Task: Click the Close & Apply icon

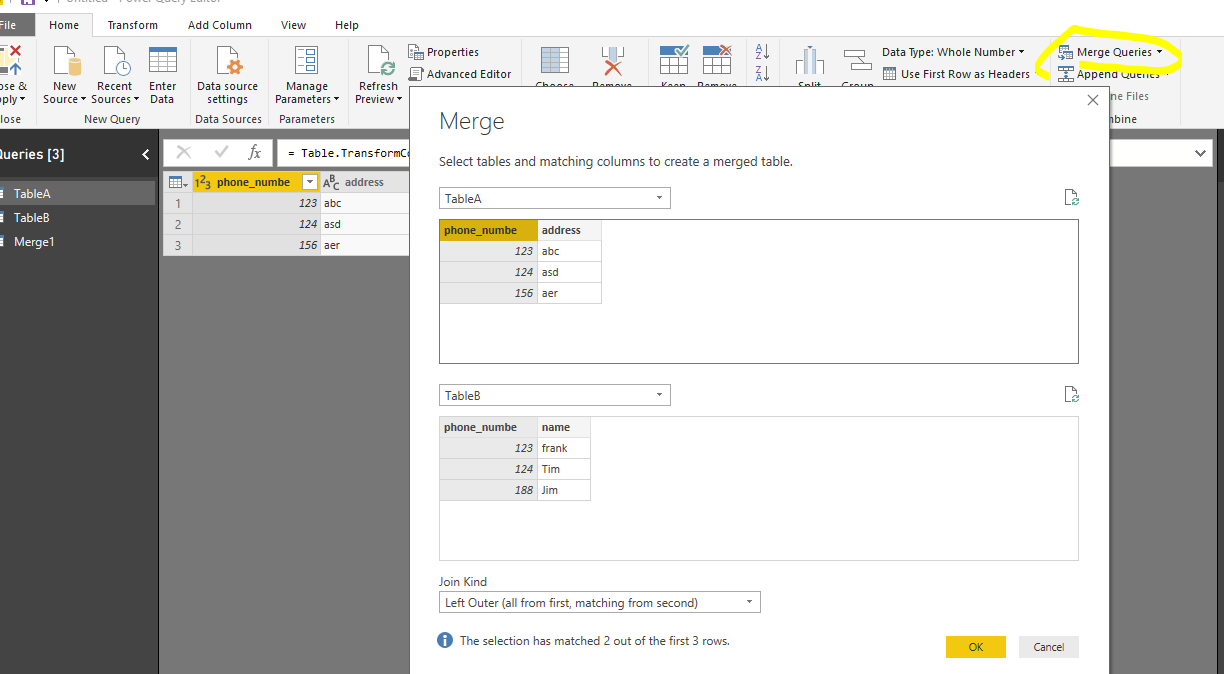Action: [11, 61]
